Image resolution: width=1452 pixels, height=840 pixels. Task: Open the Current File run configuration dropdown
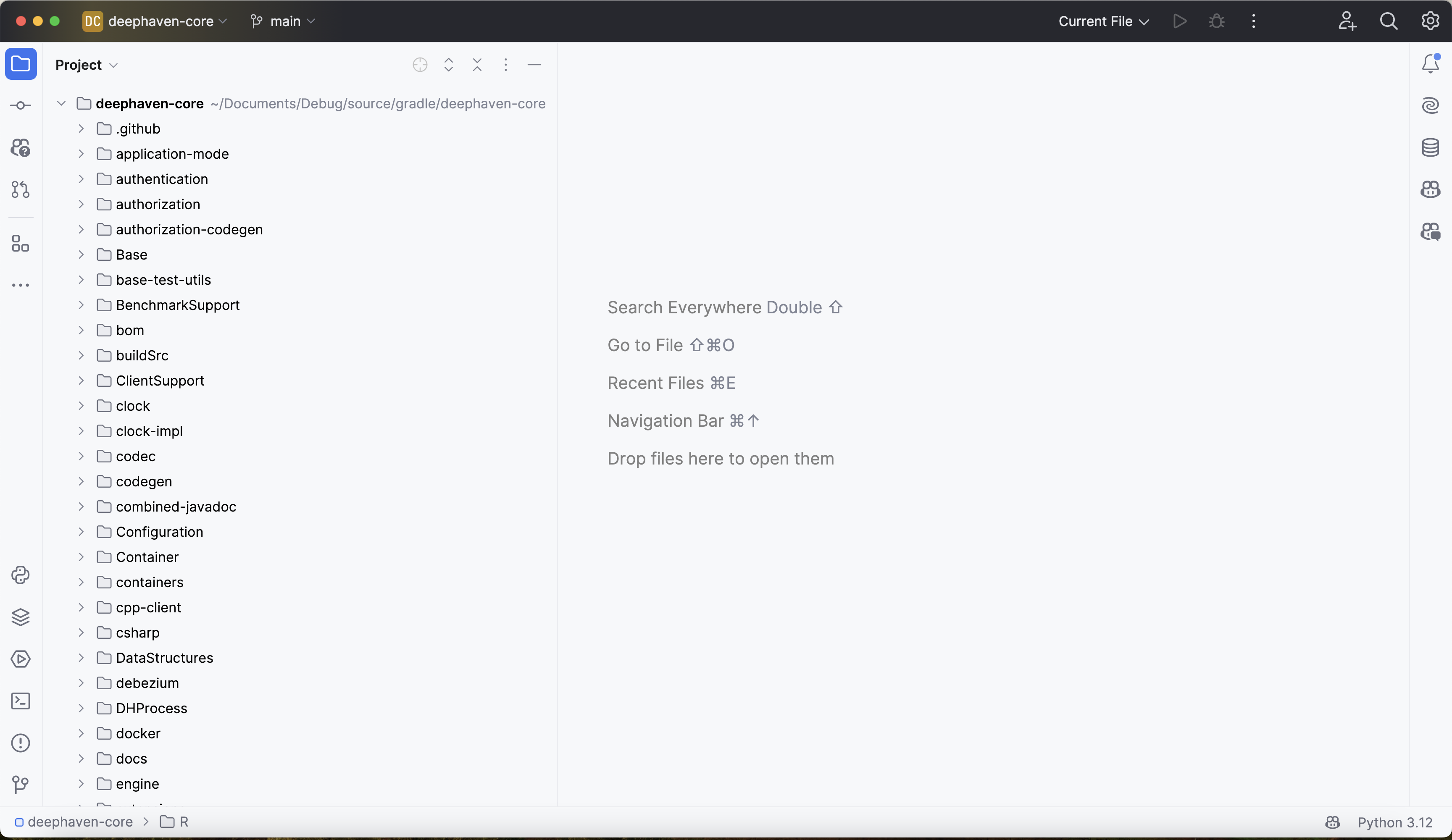tap(1103, 21)
